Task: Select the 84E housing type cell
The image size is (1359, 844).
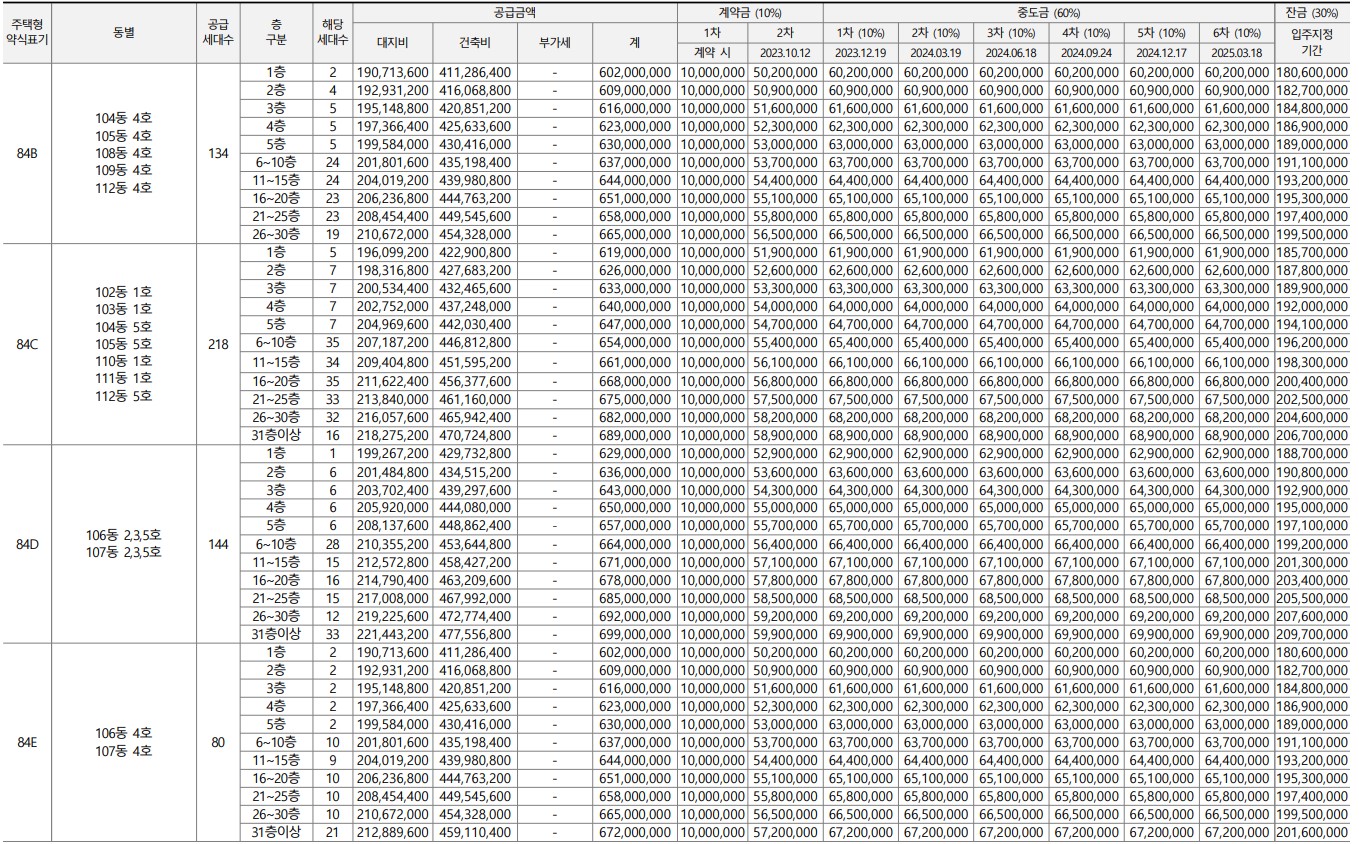Action: [26, 742]
